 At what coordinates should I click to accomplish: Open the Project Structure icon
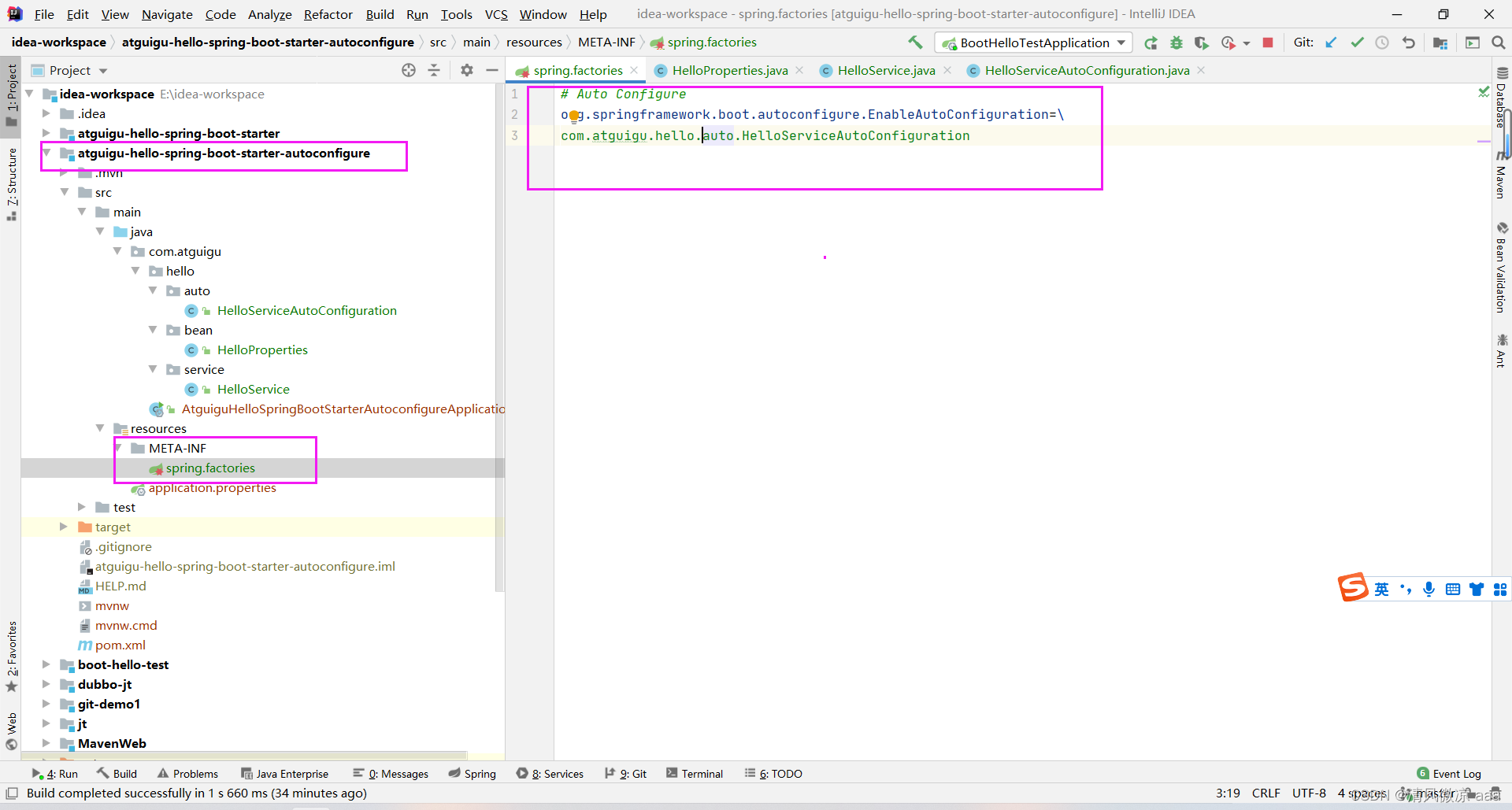[x=1440, y=43]
